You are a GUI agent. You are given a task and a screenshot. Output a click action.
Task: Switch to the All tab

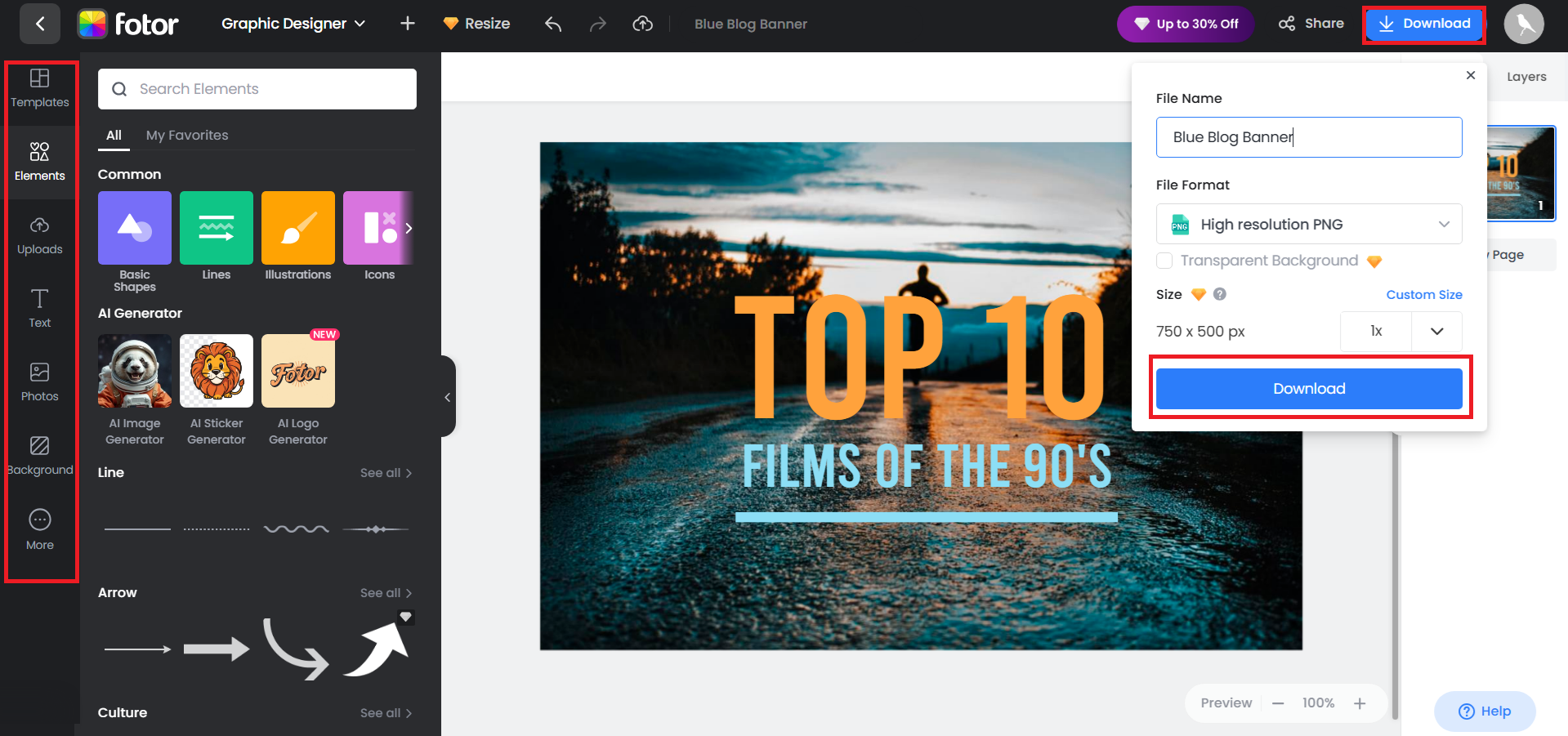click(114, 136)
